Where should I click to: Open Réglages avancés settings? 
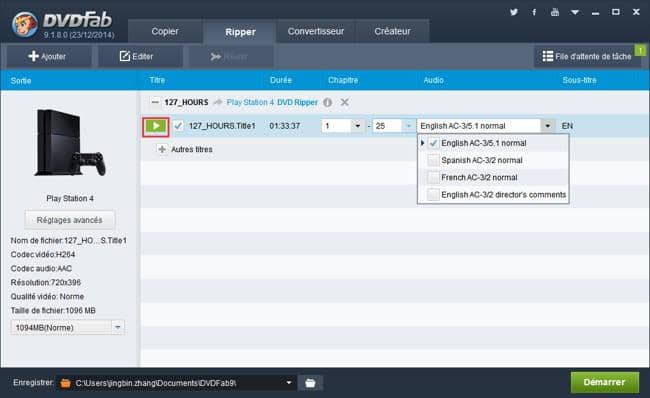coord(70,220)
